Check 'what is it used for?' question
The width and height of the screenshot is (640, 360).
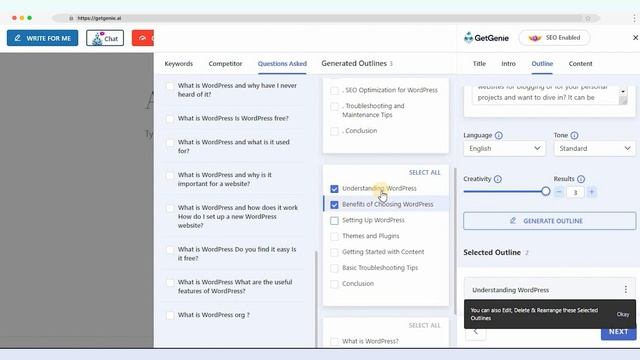pyautogui.click(x=170, y=142)
